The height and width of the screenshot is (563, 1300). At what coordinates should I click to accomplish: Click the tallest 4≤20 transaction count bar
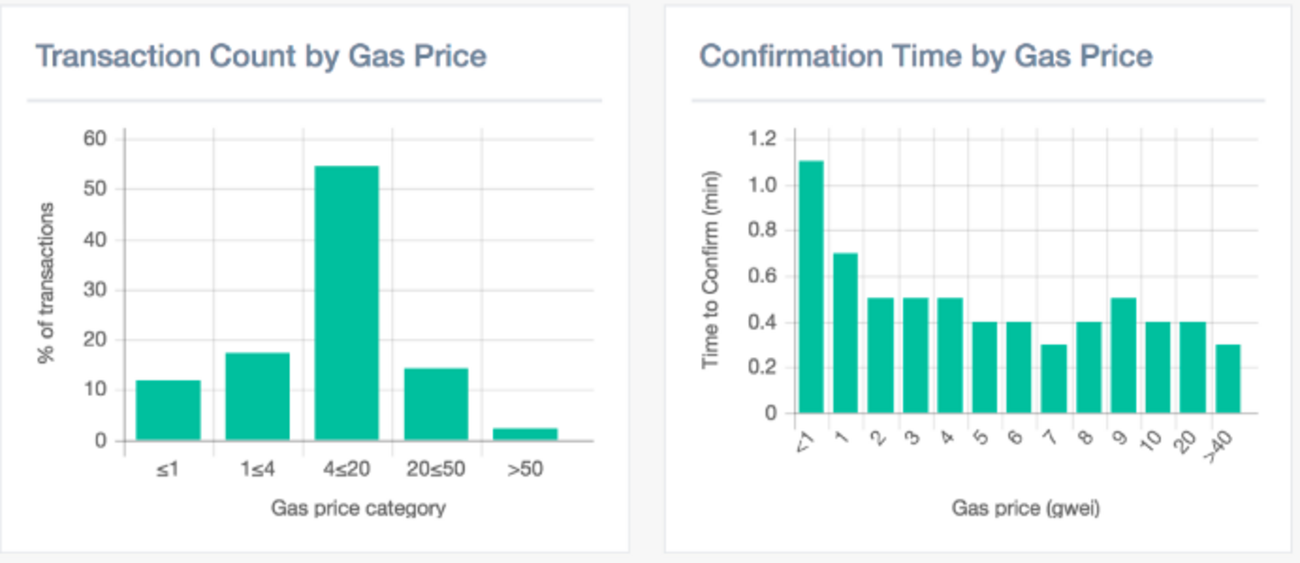coord(347,303)
